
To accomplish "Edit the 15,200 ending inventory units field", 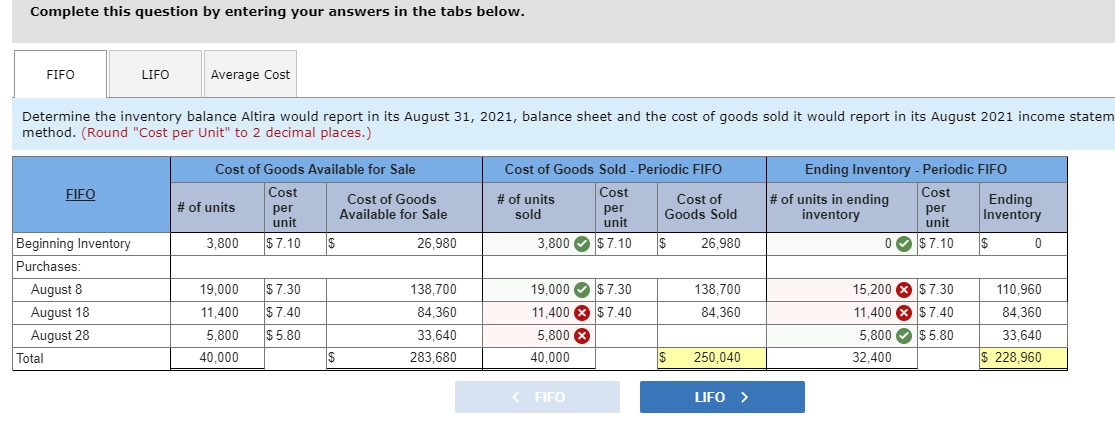I will 842,289.
